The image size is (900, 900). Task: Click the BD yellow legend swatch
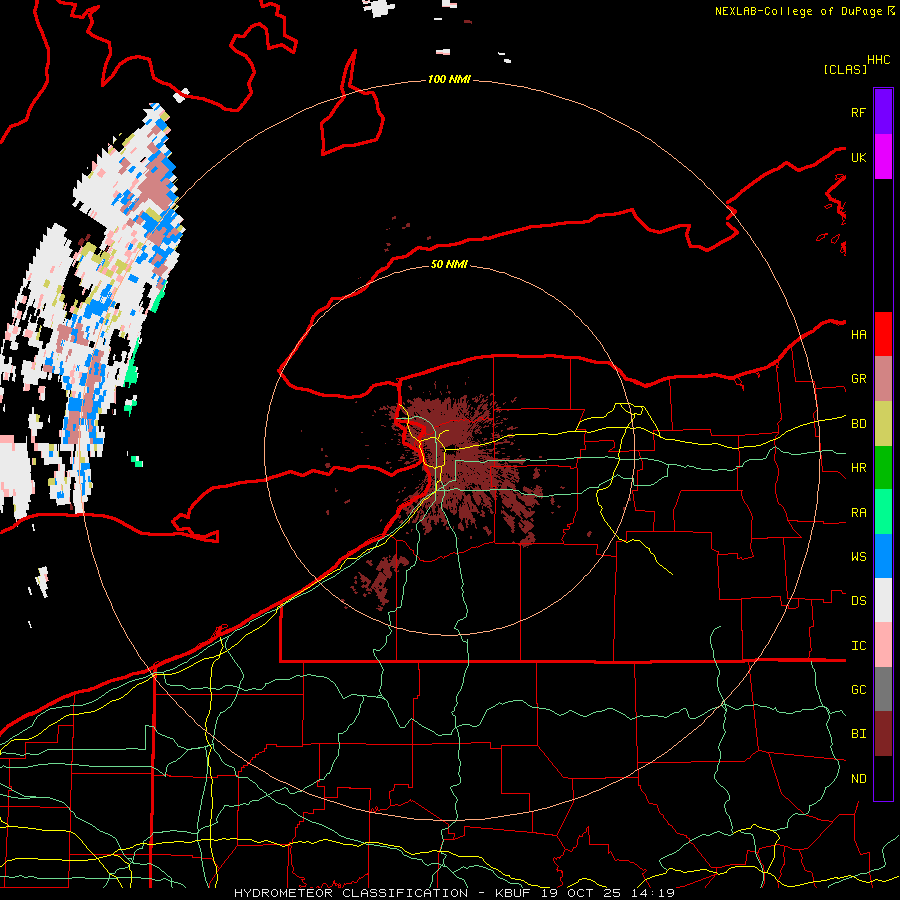click(x=883, y=423)
